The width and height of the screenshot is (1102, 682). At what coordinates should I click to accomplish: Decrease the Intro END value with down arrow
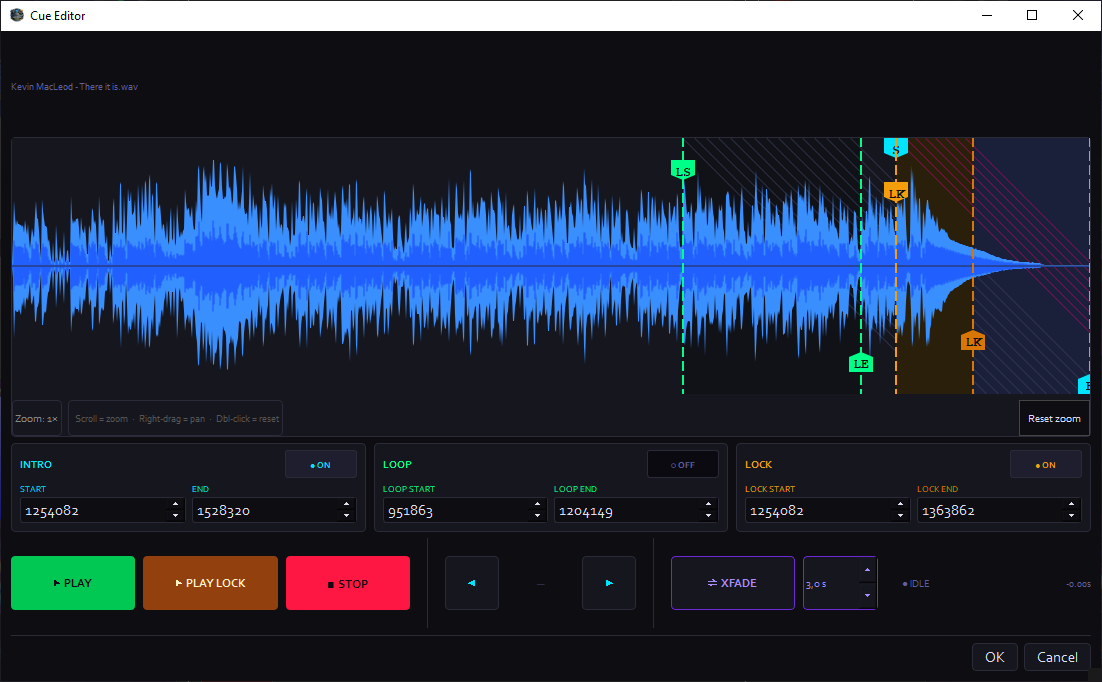point(346,516)
